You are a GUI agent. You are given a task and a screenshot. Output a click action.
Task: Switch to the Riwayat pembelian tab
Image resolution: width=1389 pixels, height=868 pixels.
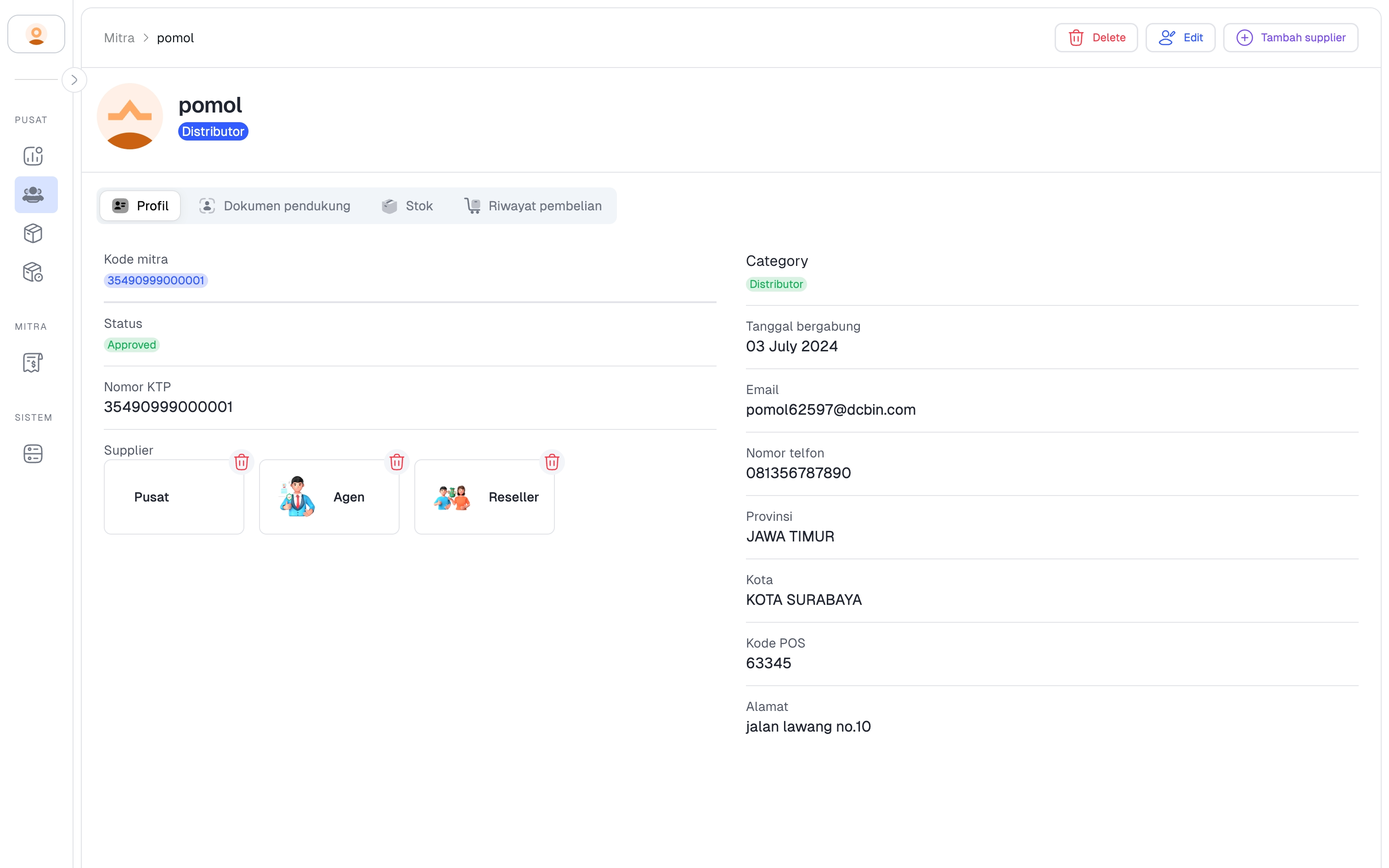pyautogui.click(x=533, y=206)
